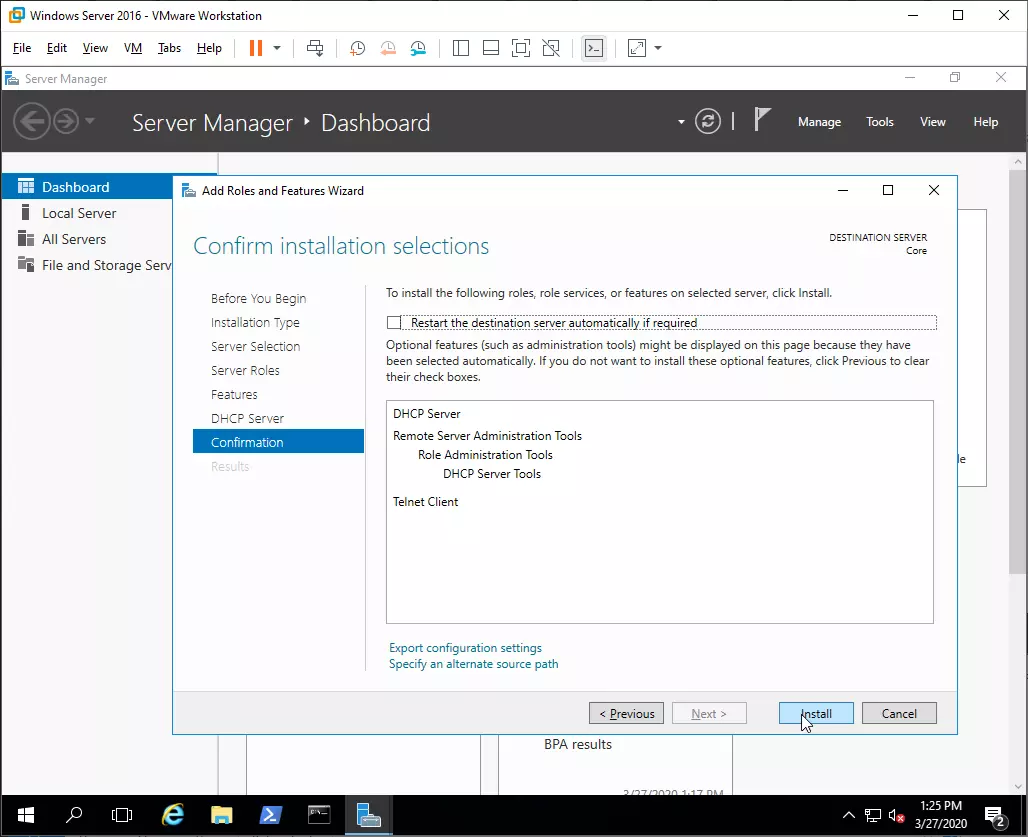Screen dimensions: 1028x837
Task: Select Telnet Client in the installation list
Action: [425, 501]
